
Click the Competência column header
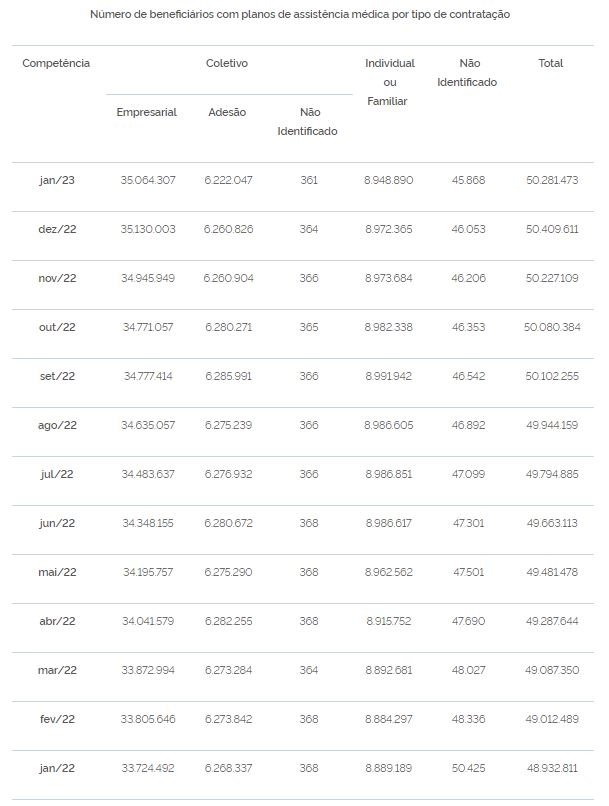point(56,63)
